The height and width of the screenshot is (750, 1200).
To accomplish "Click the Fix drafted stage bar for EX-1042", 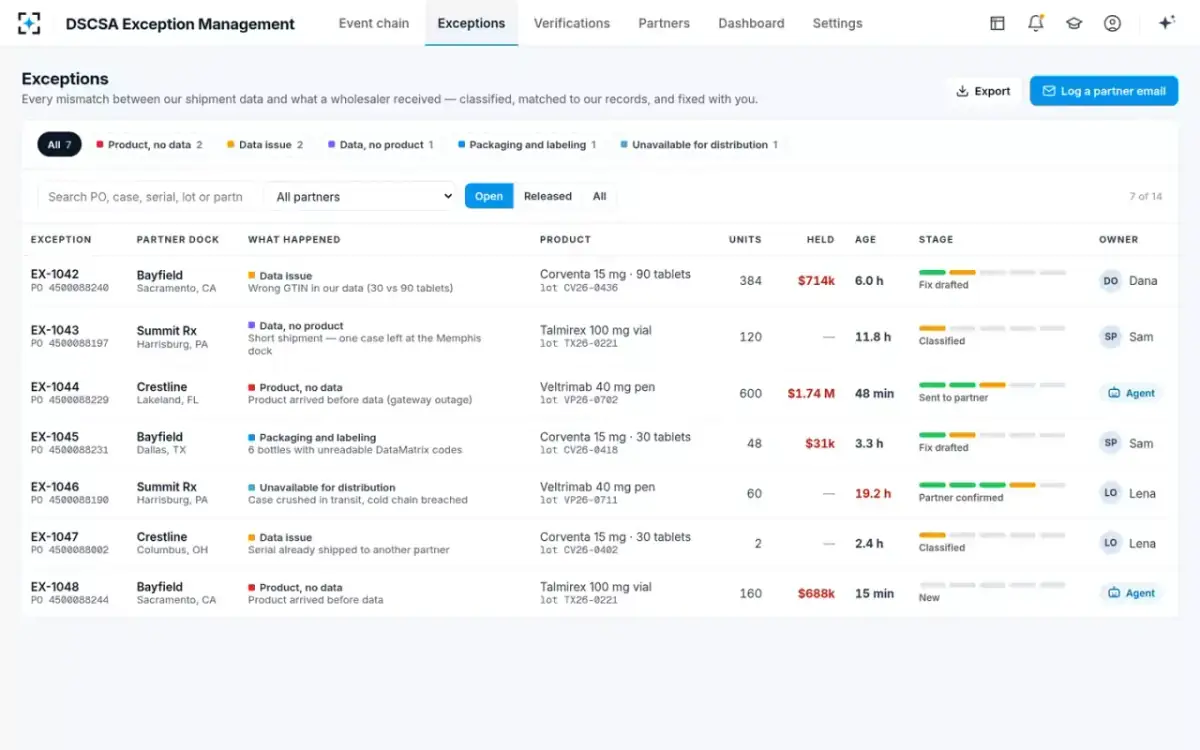I will click(992, 273).
